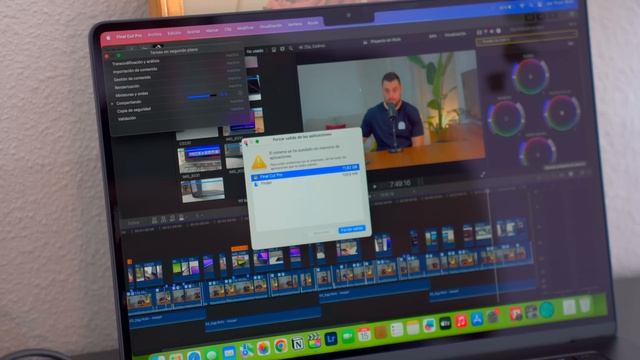This screenshot has height=360, width=640.
Task: Open the Archivo menu
Action: [x=155, y=35]
